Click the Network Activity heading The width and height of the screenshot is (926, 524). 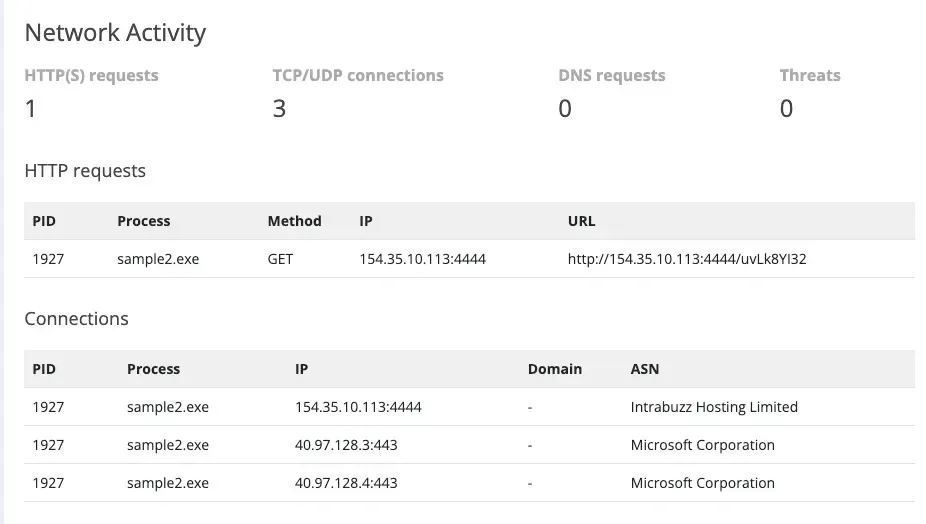click(115, 32)
